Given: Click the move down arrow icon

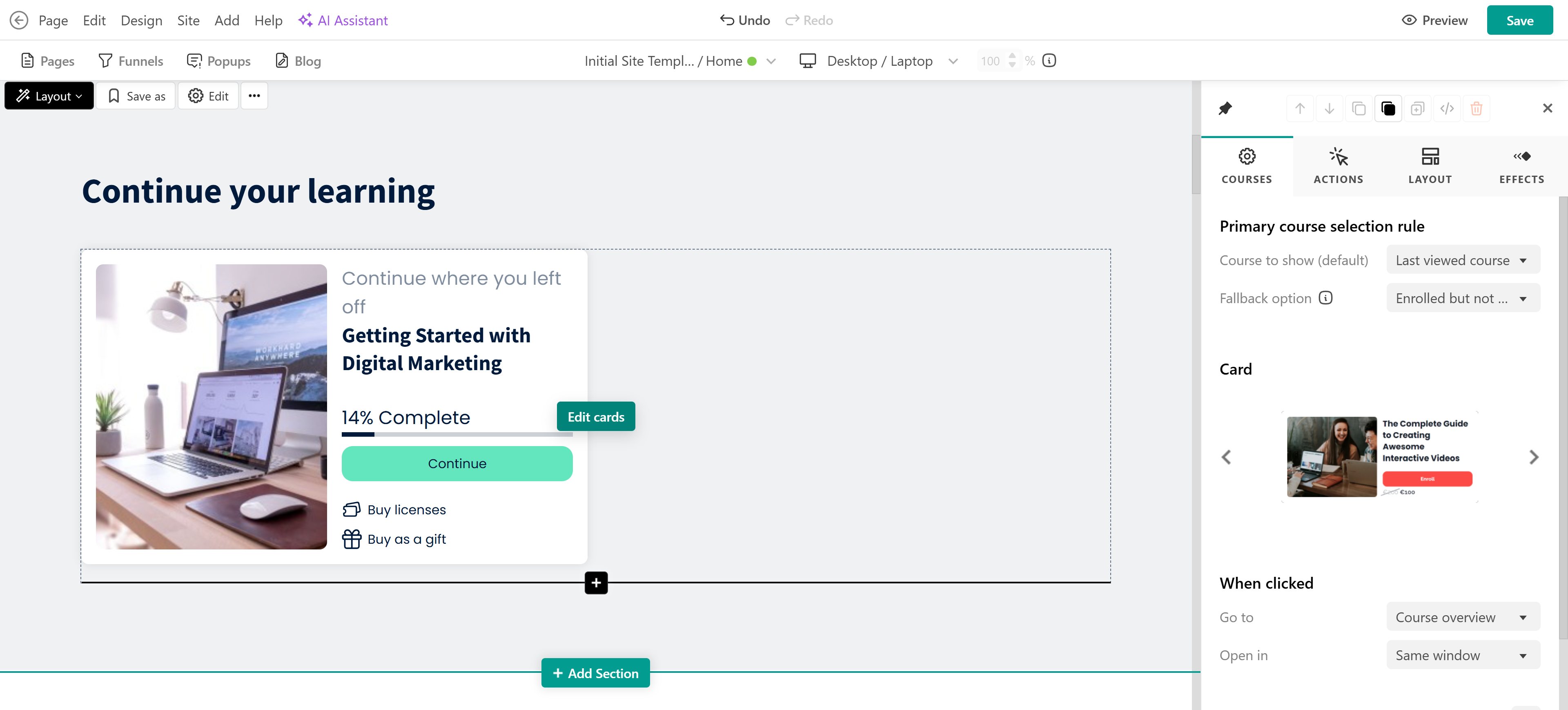Looking at the screenshot, I should pos(1329,108).
